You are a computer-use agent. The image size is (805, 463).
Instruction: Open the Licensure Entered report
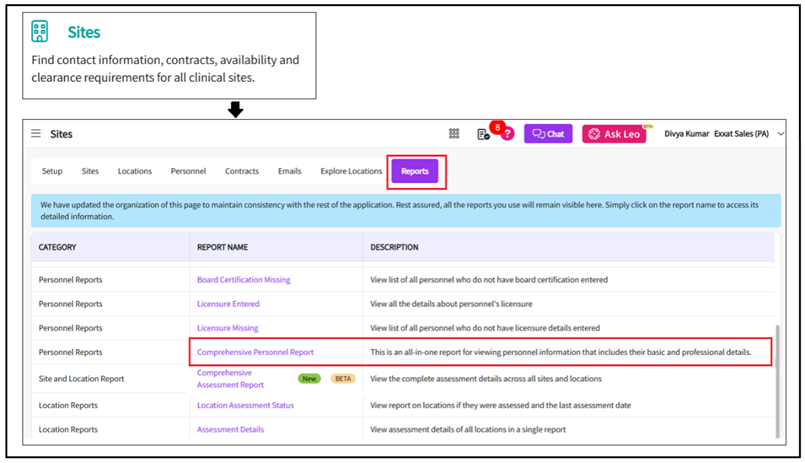228,304
